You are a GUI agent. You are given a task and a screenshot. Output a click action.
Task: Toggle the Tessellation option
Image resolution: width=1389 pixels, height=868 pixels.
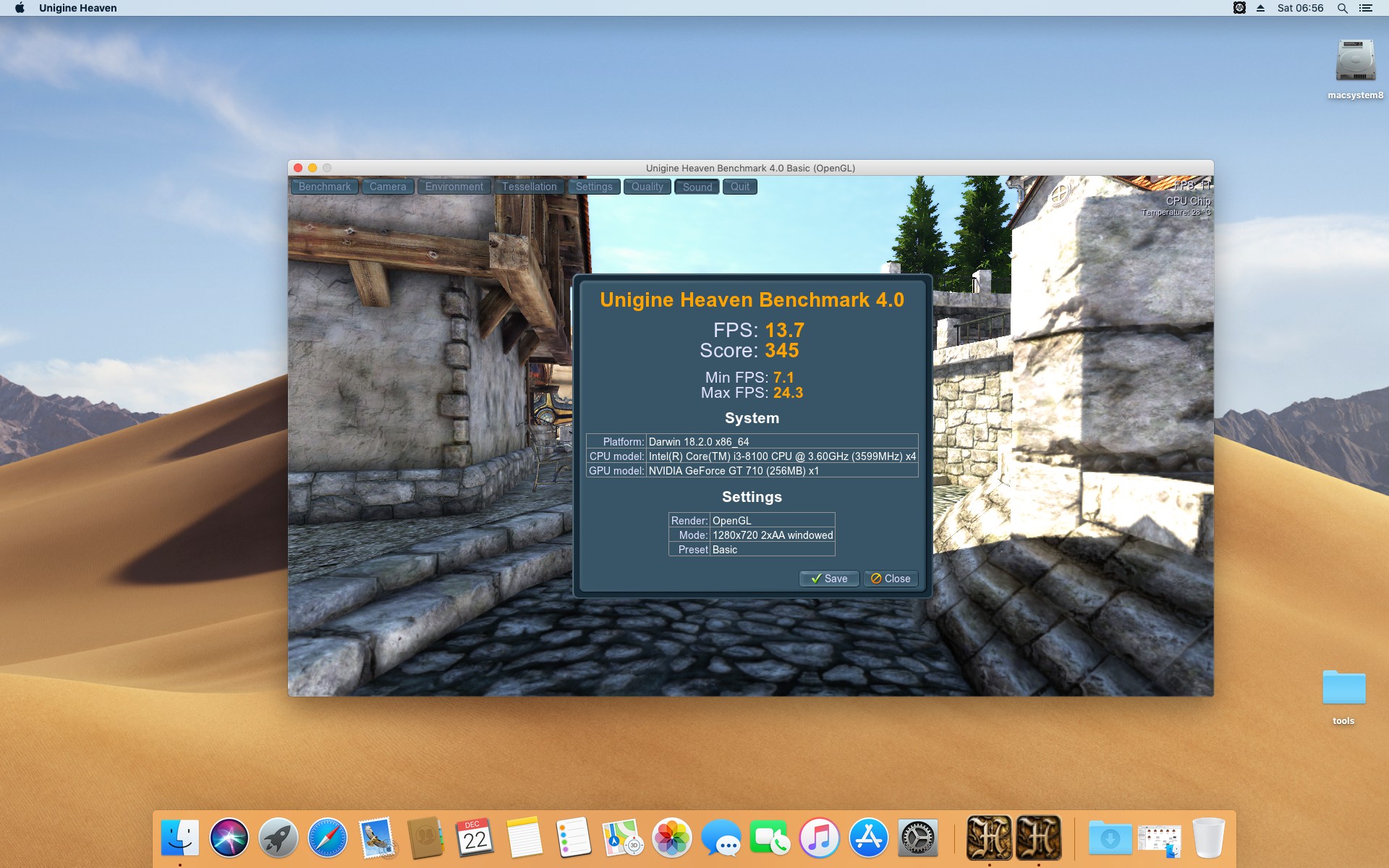coord(529,187)
